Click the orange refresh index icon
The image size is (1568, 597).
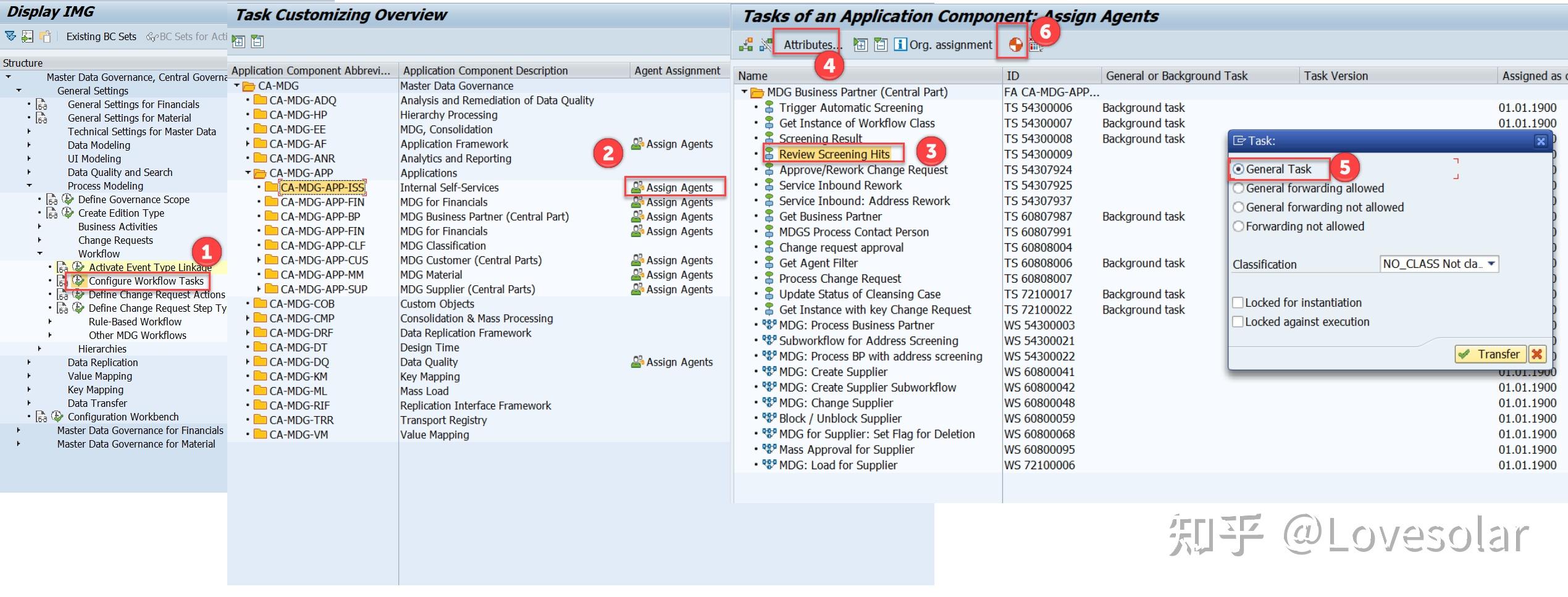(x=1015, y=44)
